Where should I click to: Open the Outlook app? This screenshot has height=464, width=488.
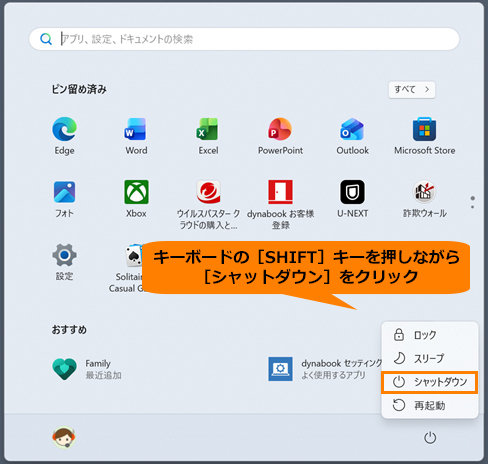[352, 129]
